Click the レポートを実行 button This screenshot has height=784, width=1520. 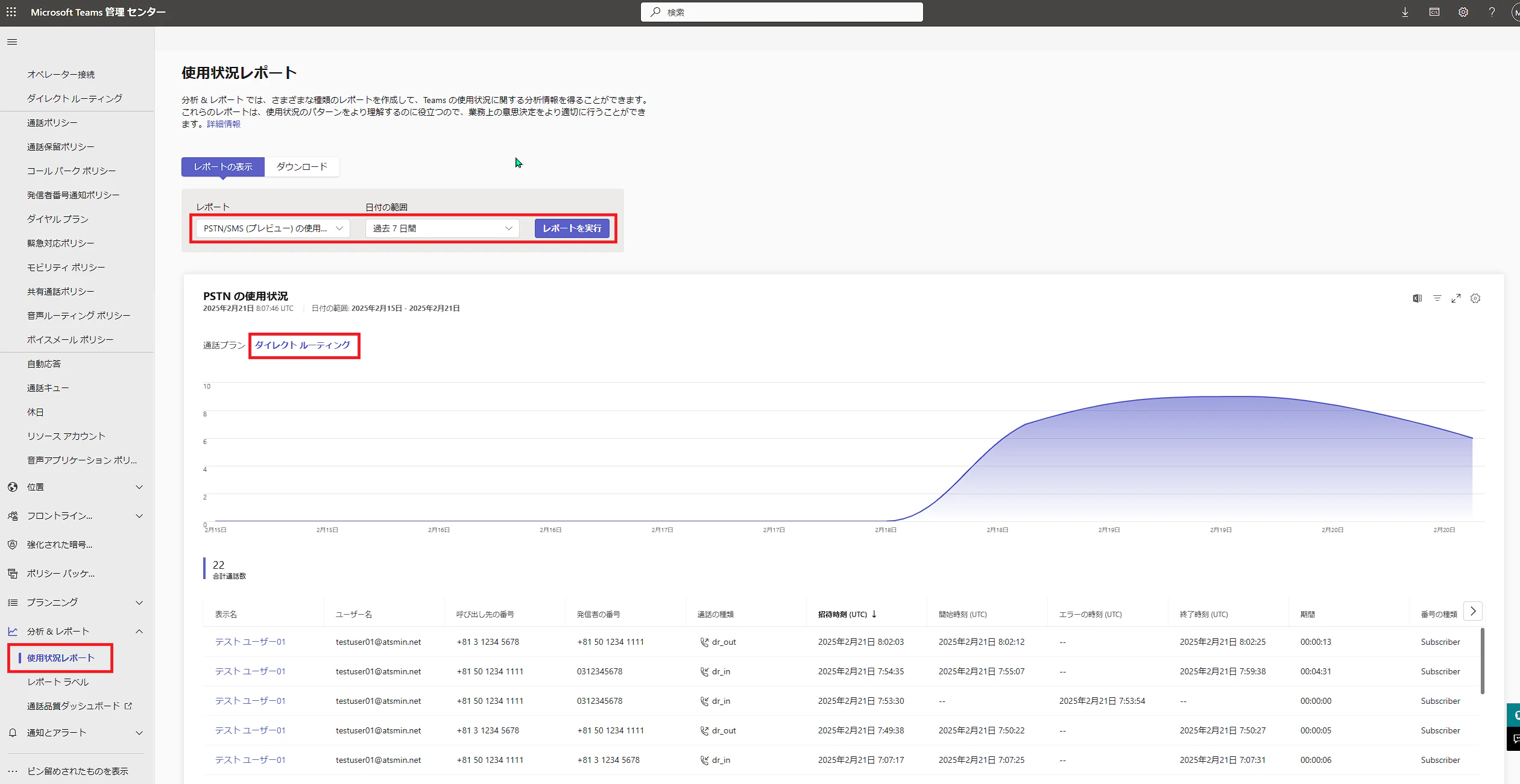click(572, 228)
